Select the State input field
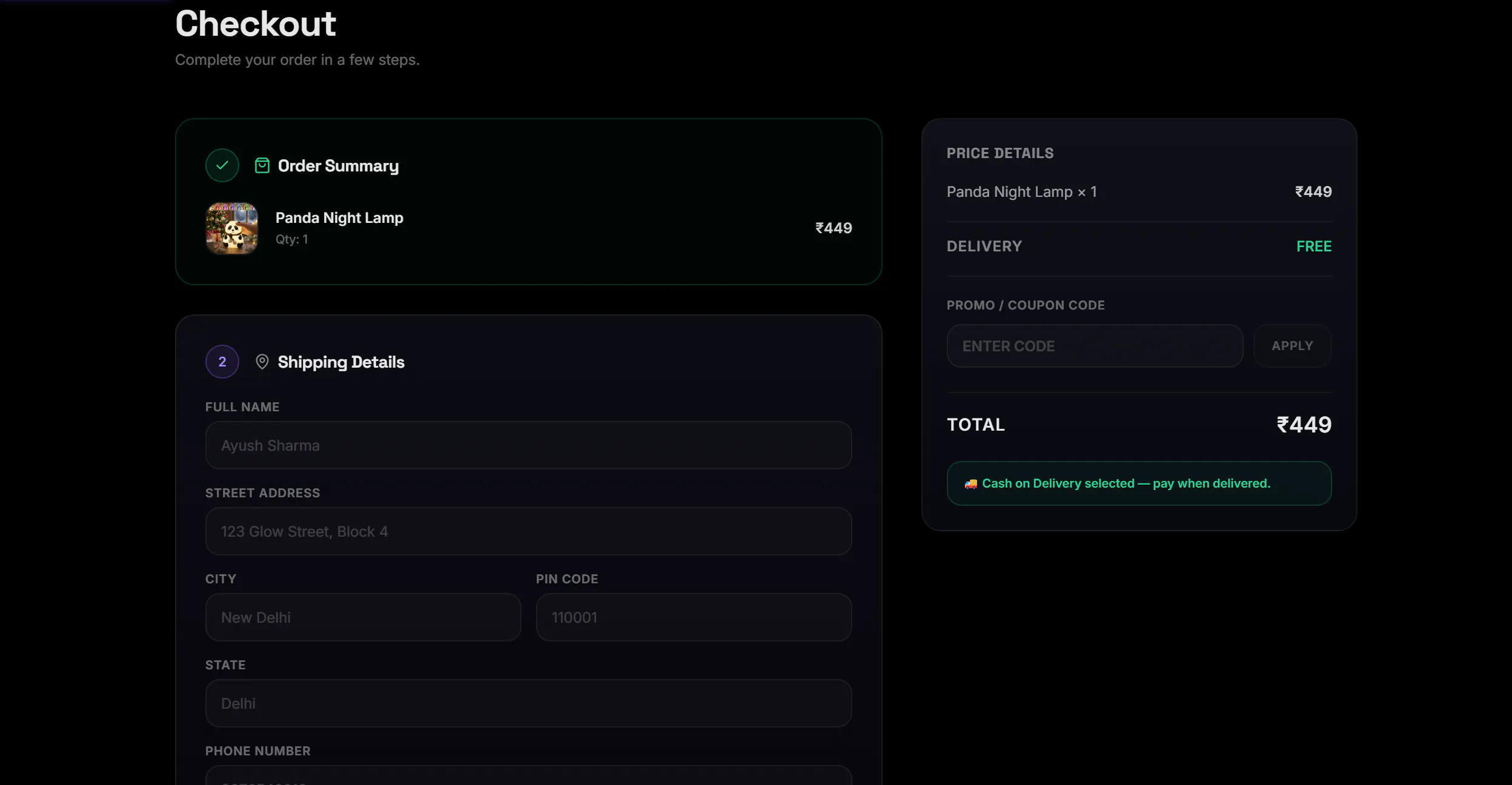Screen dimensions: 1512x785 click(x=528, y=703)
